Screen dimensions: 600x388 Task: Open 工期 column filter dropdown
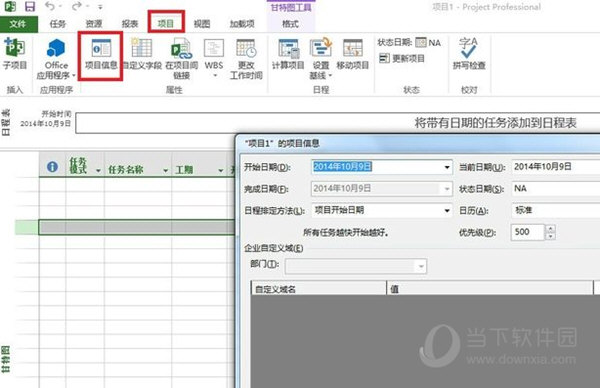coord(220,171)
